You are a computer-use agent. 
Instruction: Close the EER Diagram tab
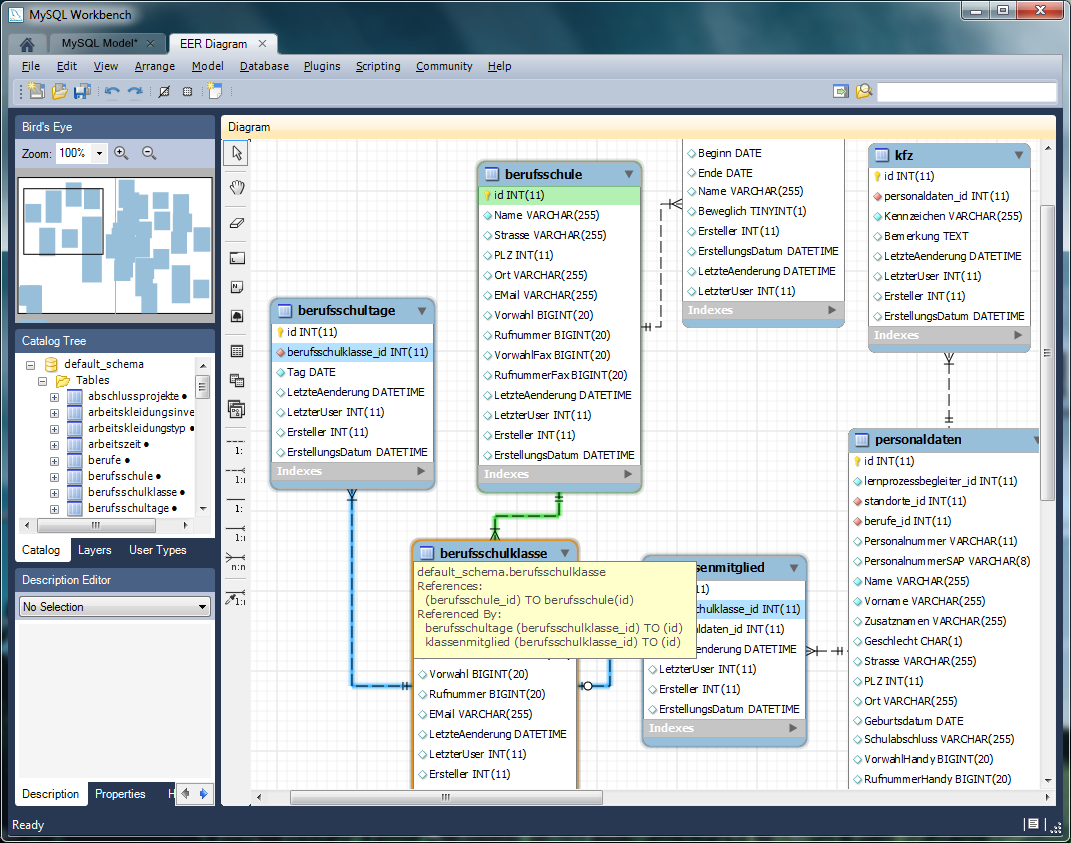[x=262, y=44]
